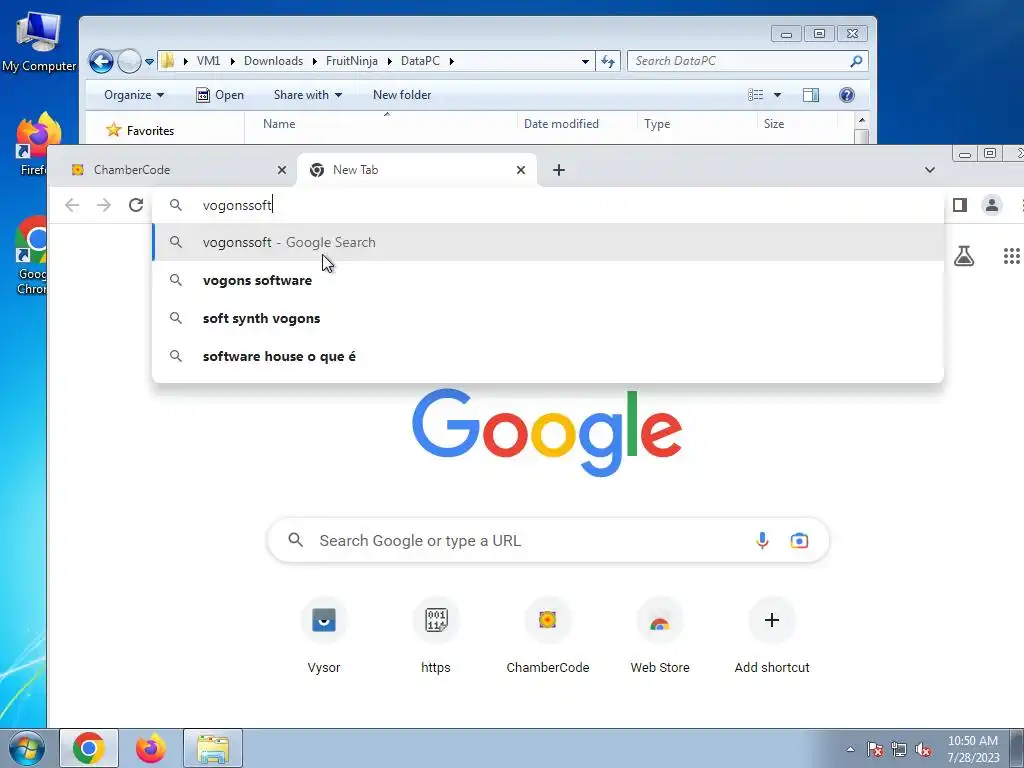Go forward in Chrome navigation

click(x=104, y=205)
